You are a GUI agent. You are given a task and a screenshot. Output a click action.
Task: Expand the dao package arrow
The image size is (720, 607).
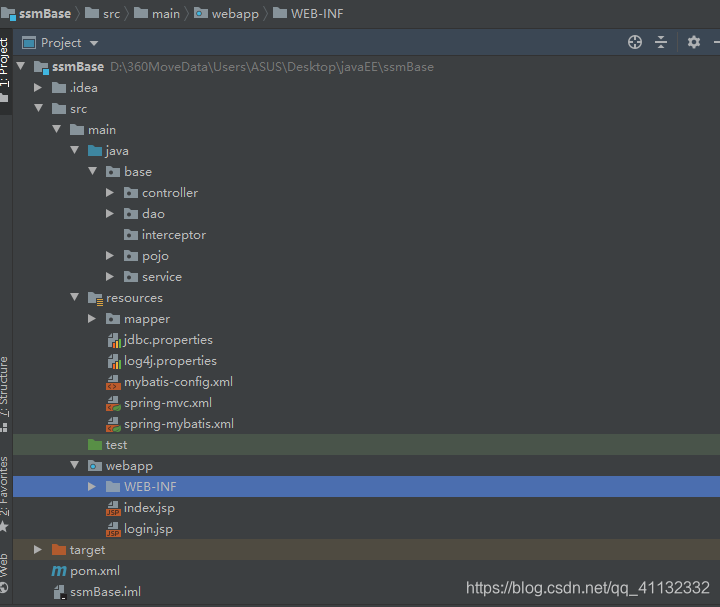coord(110,214)
